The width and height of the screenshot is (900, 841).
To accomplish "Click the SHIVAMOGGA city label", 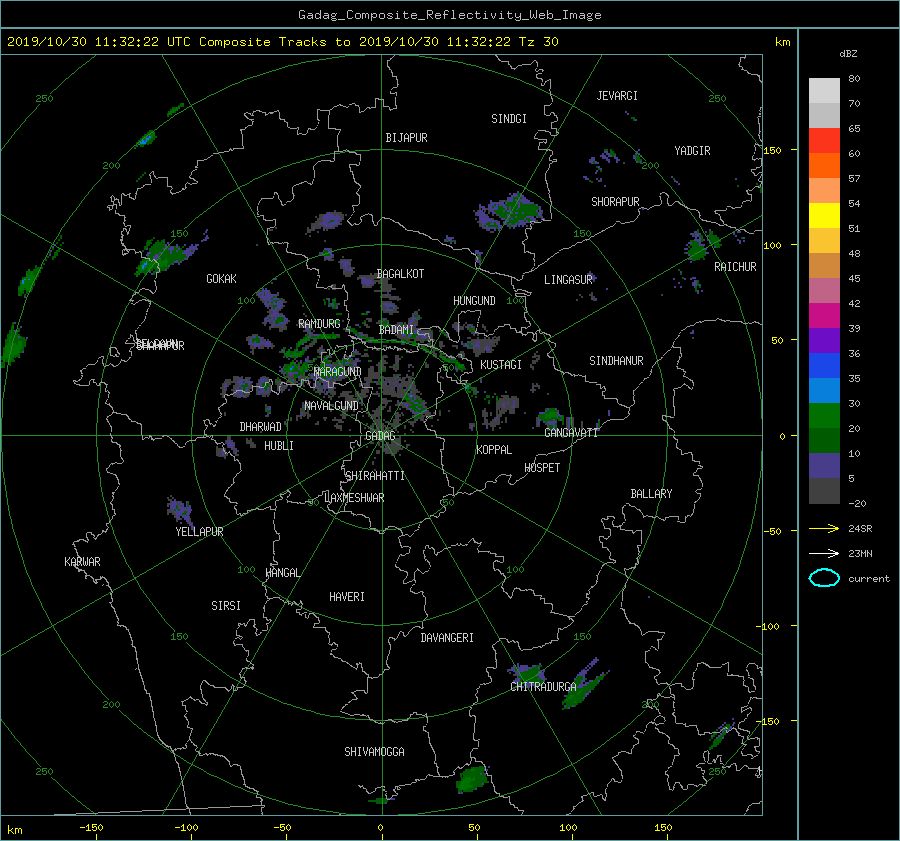I will 374,752.
